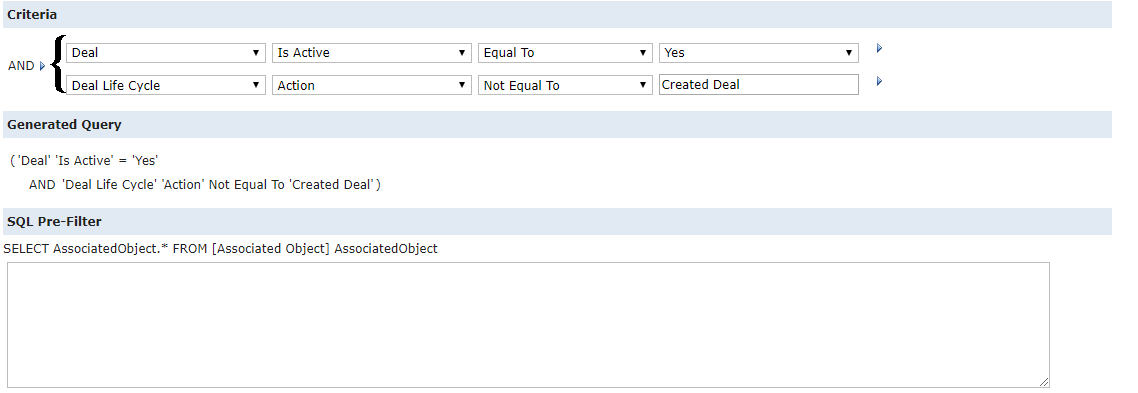Click the curly brace grouping the criteria rows
1138x393 pixels.
[58, 65]
